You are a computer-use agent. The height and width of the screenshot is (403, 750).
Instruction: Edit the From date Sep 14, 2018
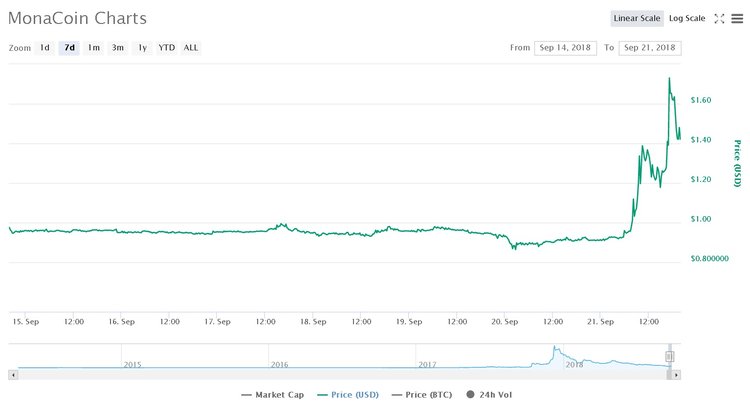(565, 48)
